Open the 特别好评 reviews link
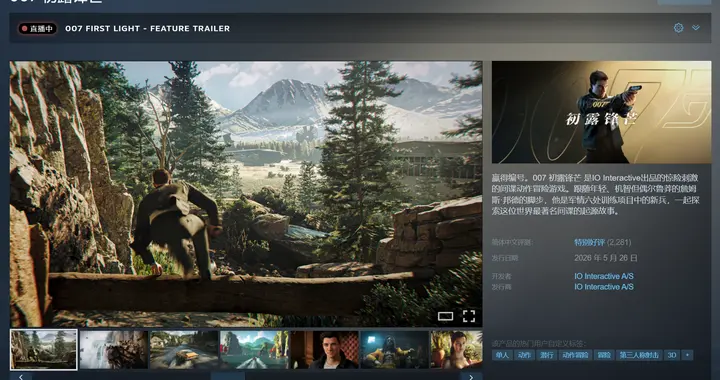Viewport: 720px width, 380px height. (x=590, y=242)
